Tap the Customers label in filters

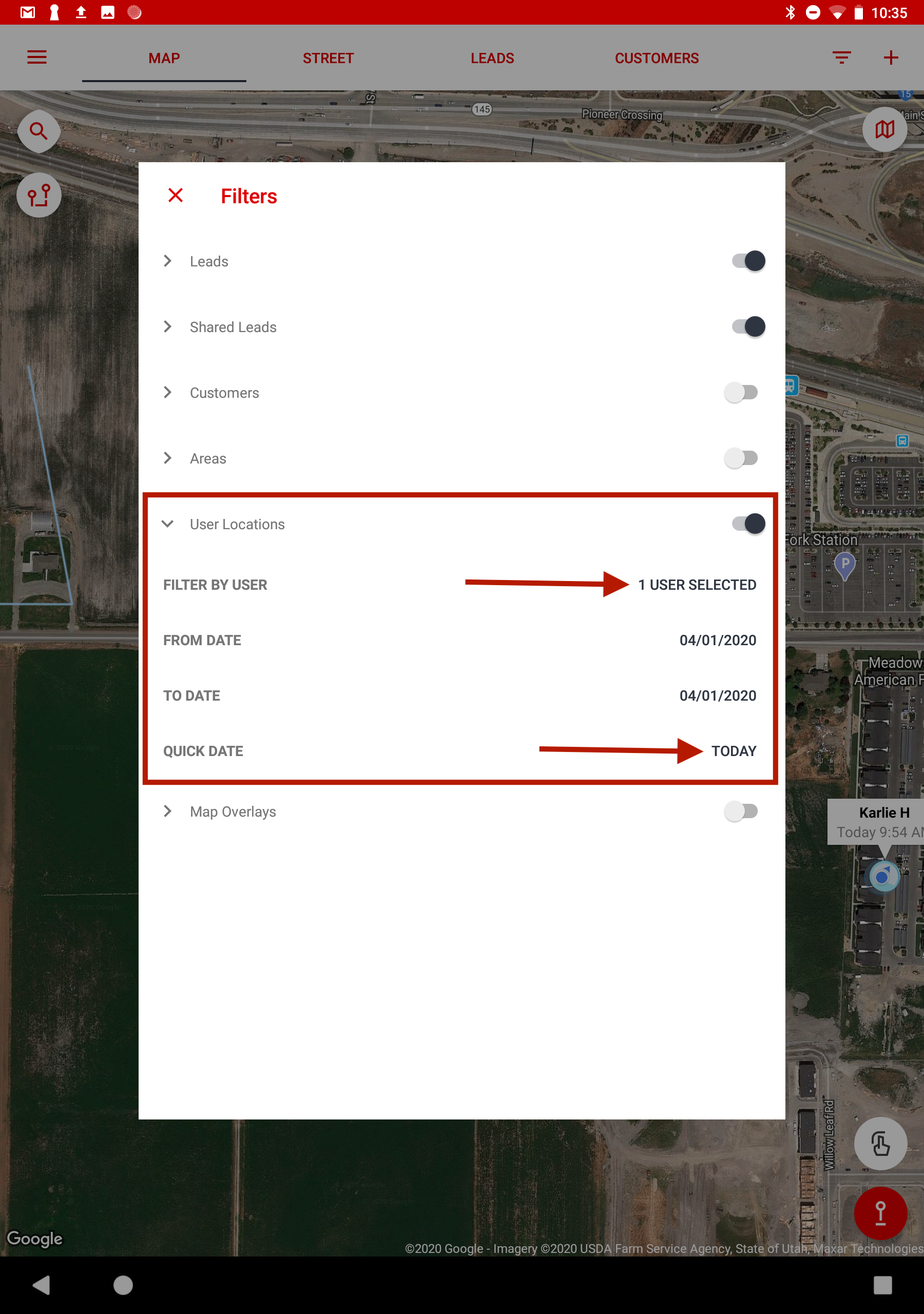point(224,393)
